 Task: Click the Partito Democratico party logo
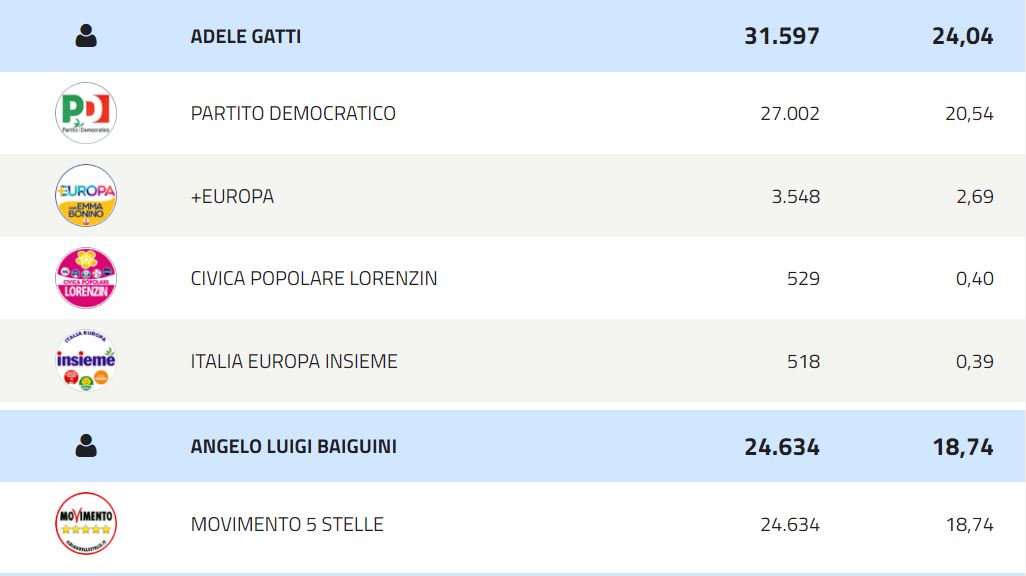(x=86, y=113)
